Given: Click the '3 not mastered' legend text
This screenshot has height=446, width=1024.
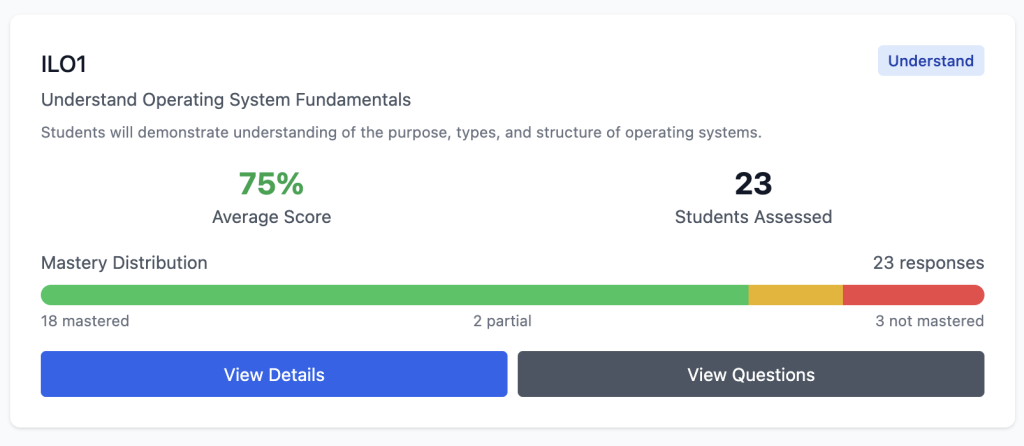Looking at the screenshot, I should [929, 321].
